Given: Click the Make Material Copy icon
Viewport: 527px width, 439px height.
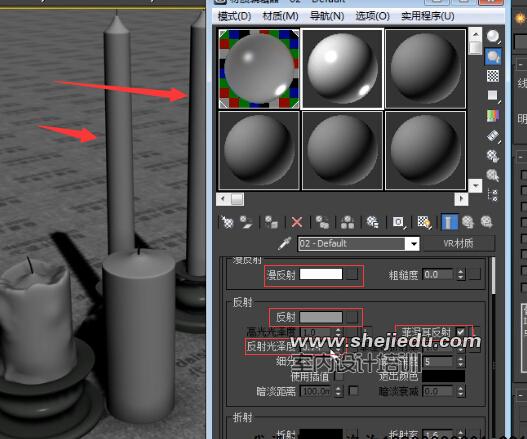Looking at the screenshot, I should point(322,223).
